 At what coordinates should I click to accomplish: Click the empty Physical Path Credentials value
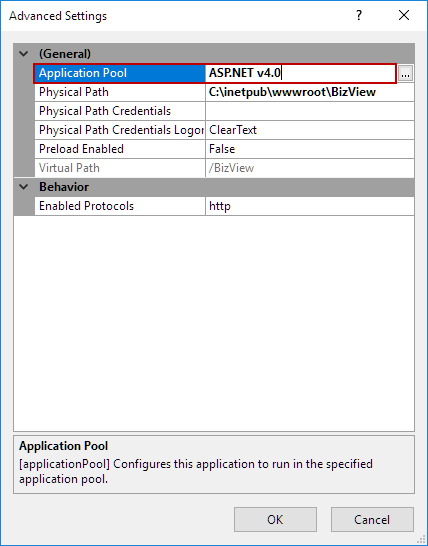(310, 111)
